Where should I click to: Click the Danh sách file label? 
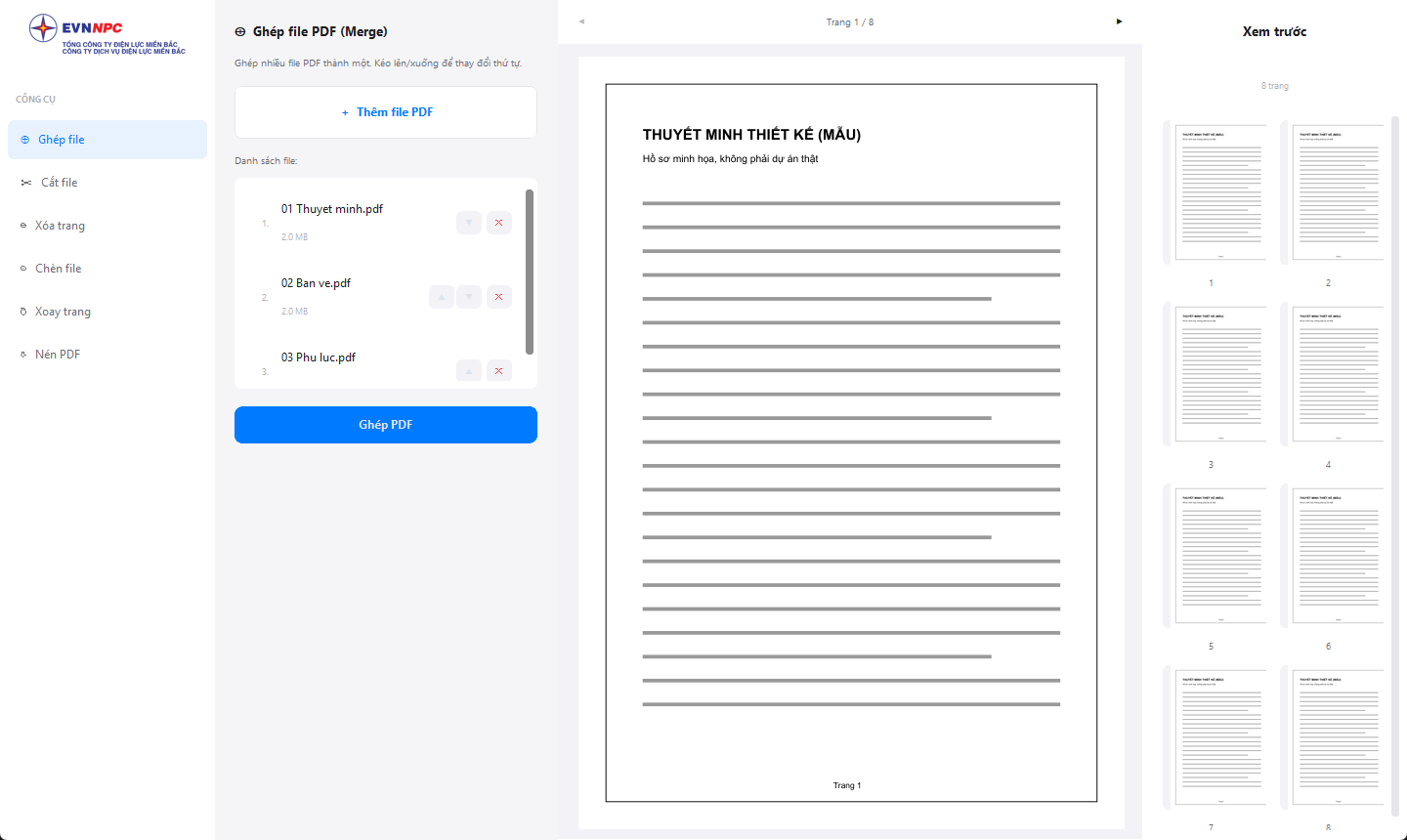coord(266,161)
